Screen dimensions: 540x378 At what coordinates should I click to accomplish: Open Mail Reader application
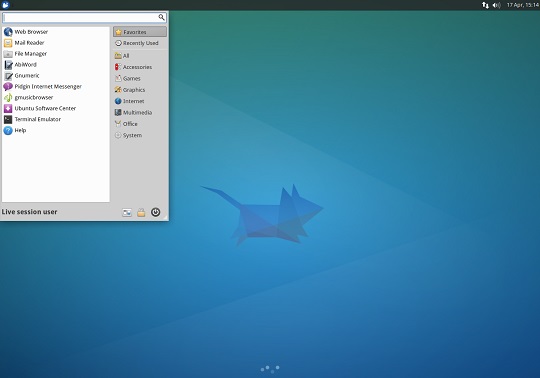pos(56,43)
